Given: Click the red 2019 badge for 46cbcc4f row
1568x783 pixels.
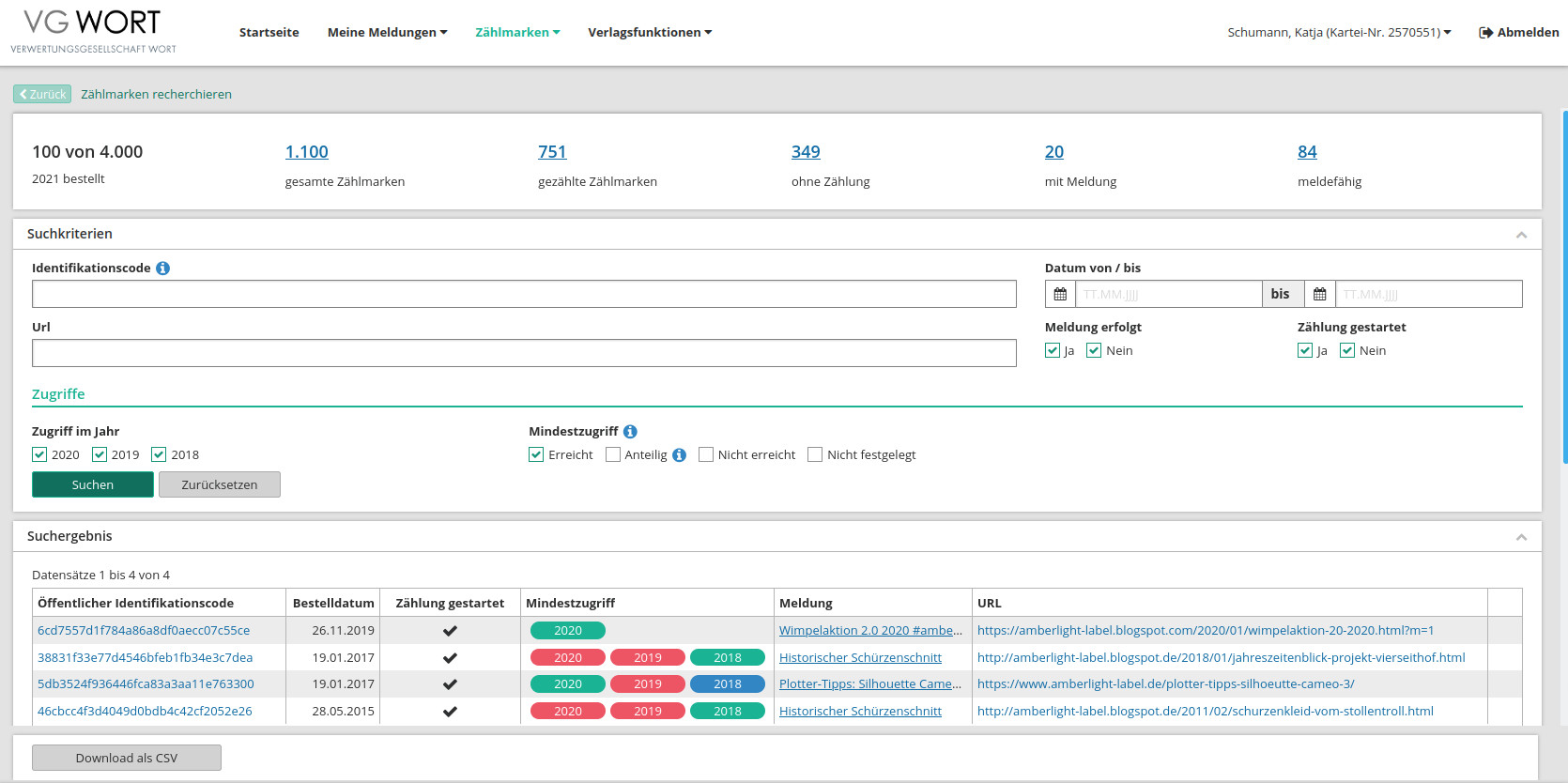Looking at the screenshot, I should coord(648,711).
